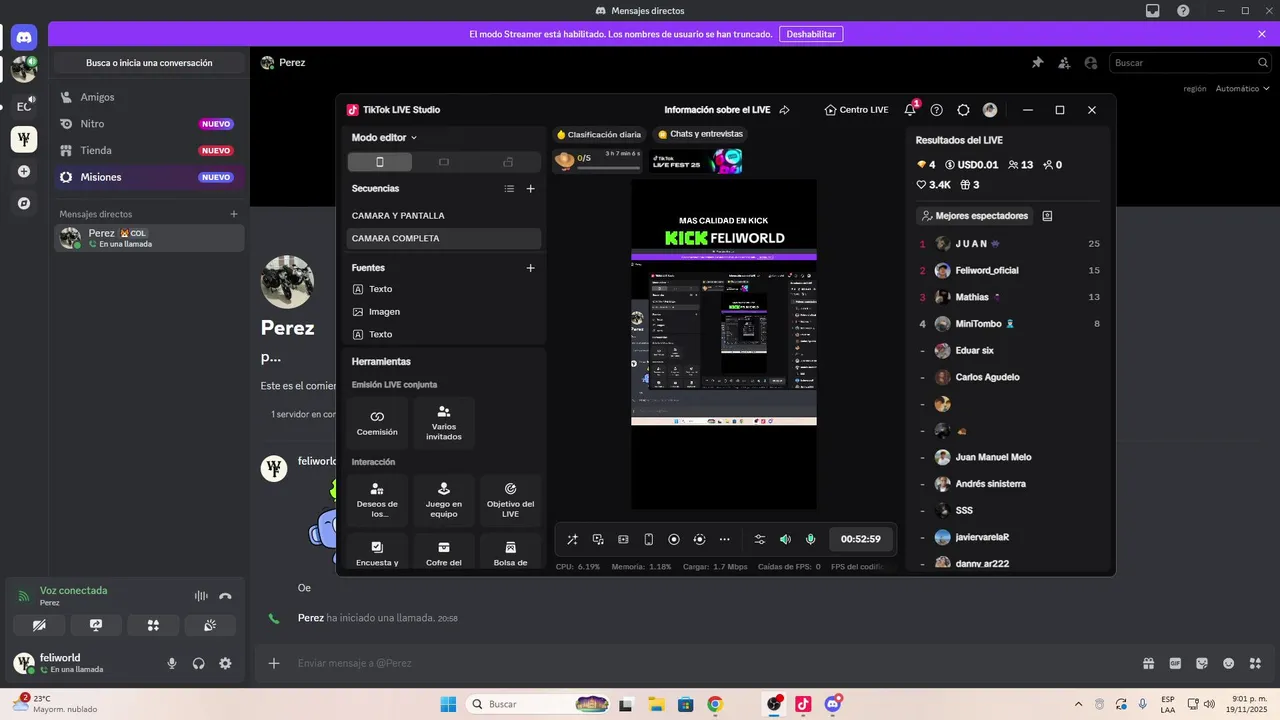Screen dimensions: 1280x720
Task: Add a new source with Fuentes plus
Action: point(530,268)
